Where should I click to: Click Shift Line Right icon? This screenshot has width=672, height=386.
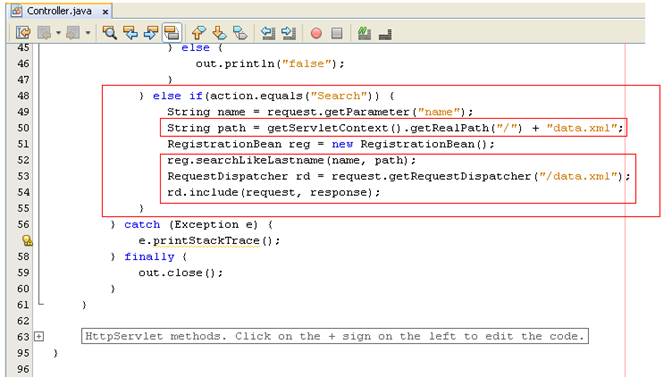tap(288, 33)
